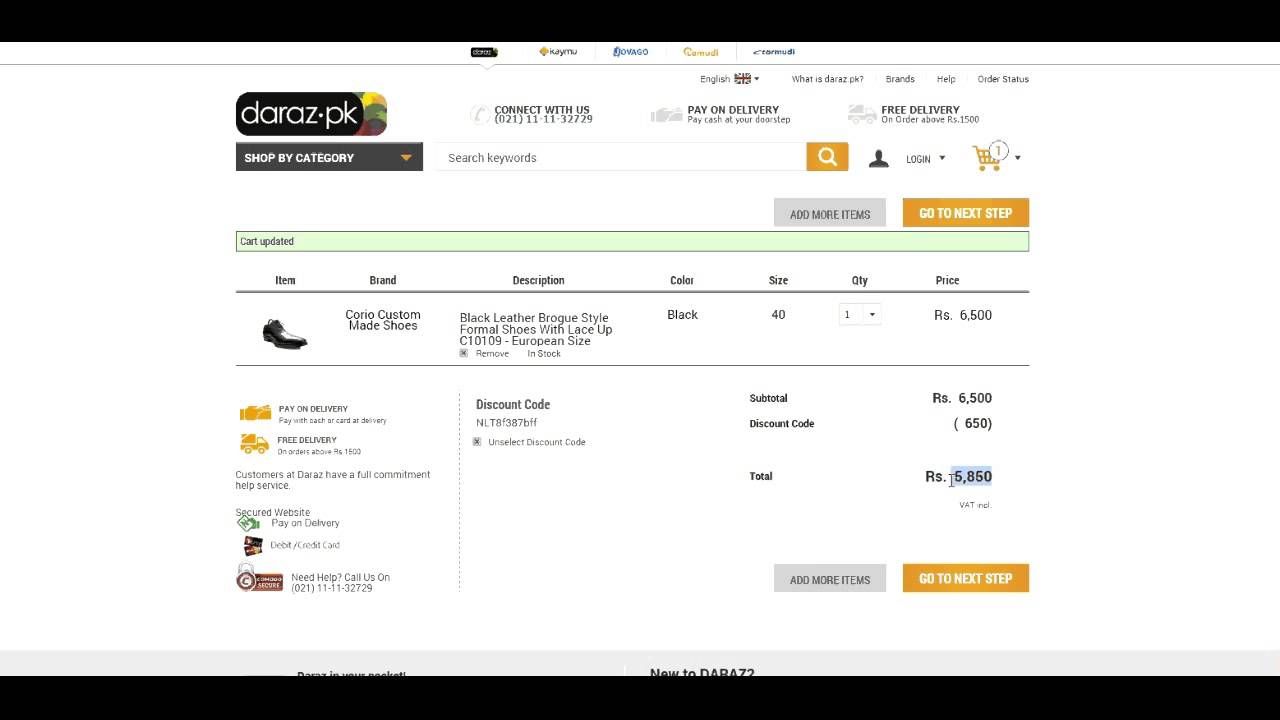Click the Debit/Credit Card text
The image size is (1280, 720).
coord(305,545)
